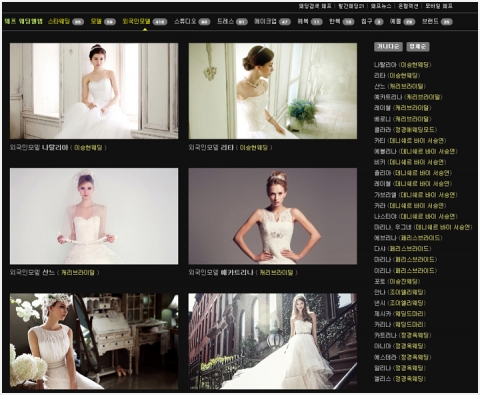Select 리타 (이승현웨딩) in the model list

coord(397,75)
